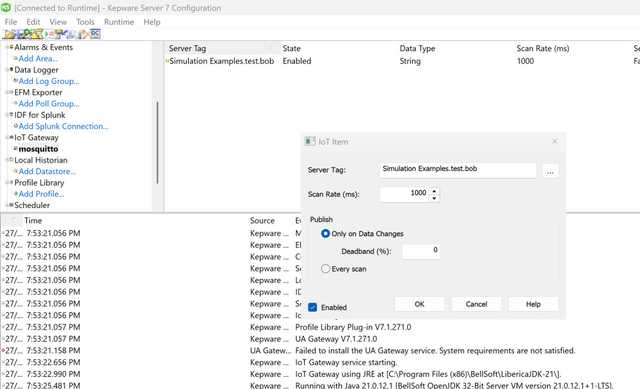The height and width of the screenshot is (389, 640).
Task: Click the project tree vertical scrollbar
Action: pos(158,142)
